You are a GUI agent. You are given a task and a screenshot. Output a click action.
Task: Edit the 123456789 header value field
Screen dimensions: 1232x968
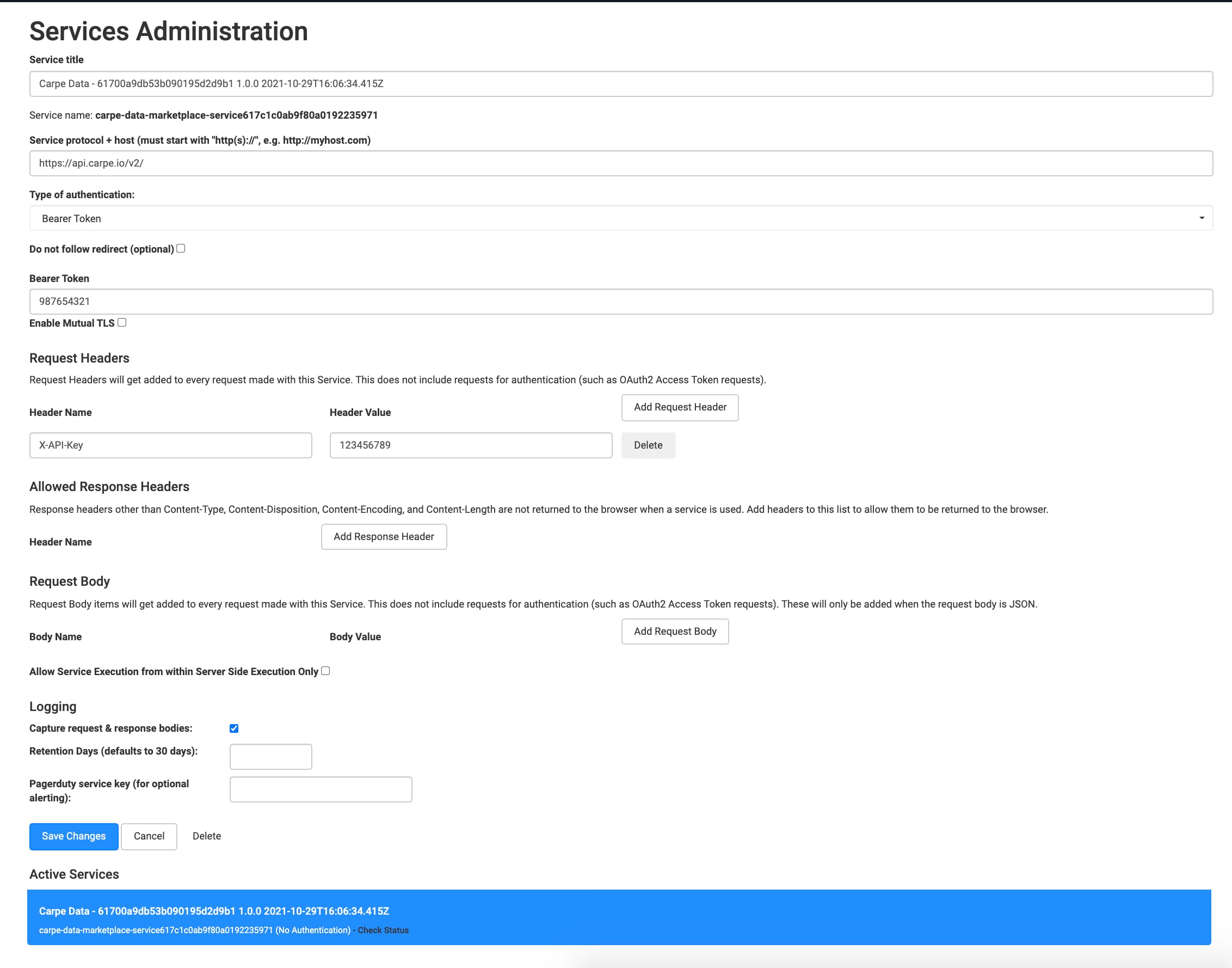[x=471, y=445]
